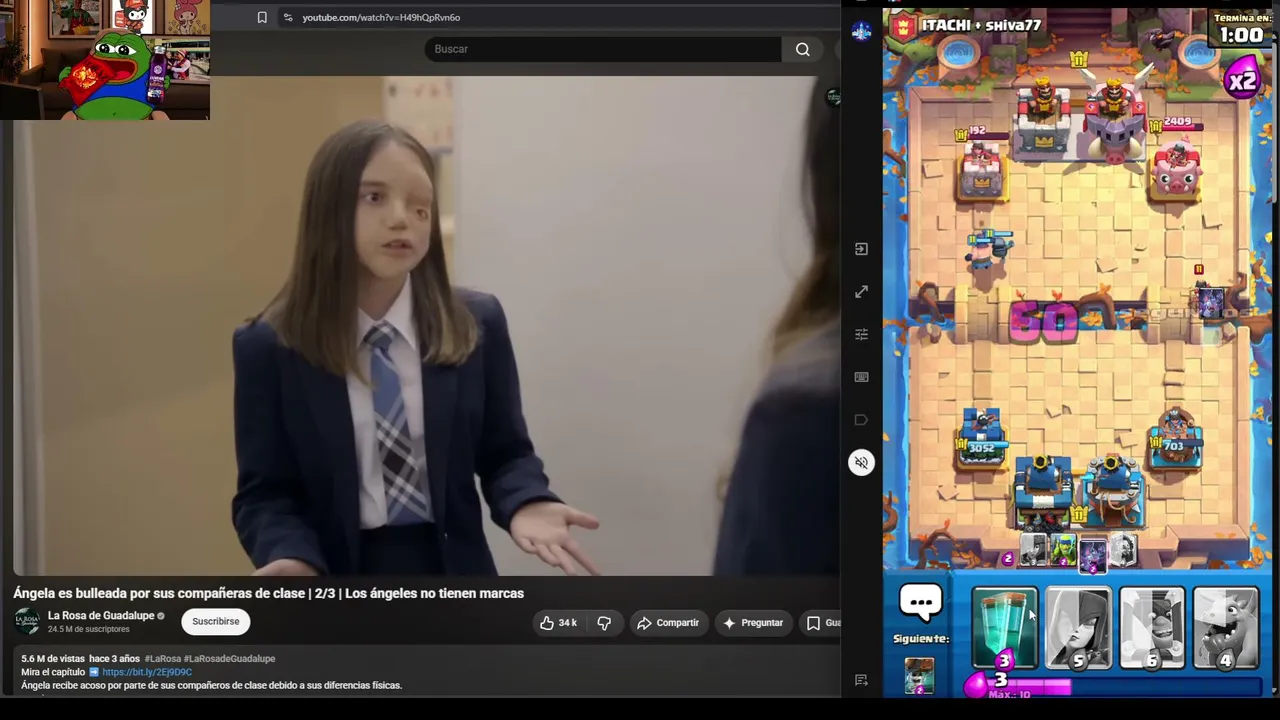This screenshot has height=720, width=1280.
Task: Like the video with the thumbs-up button
Action: coord(558,622)
